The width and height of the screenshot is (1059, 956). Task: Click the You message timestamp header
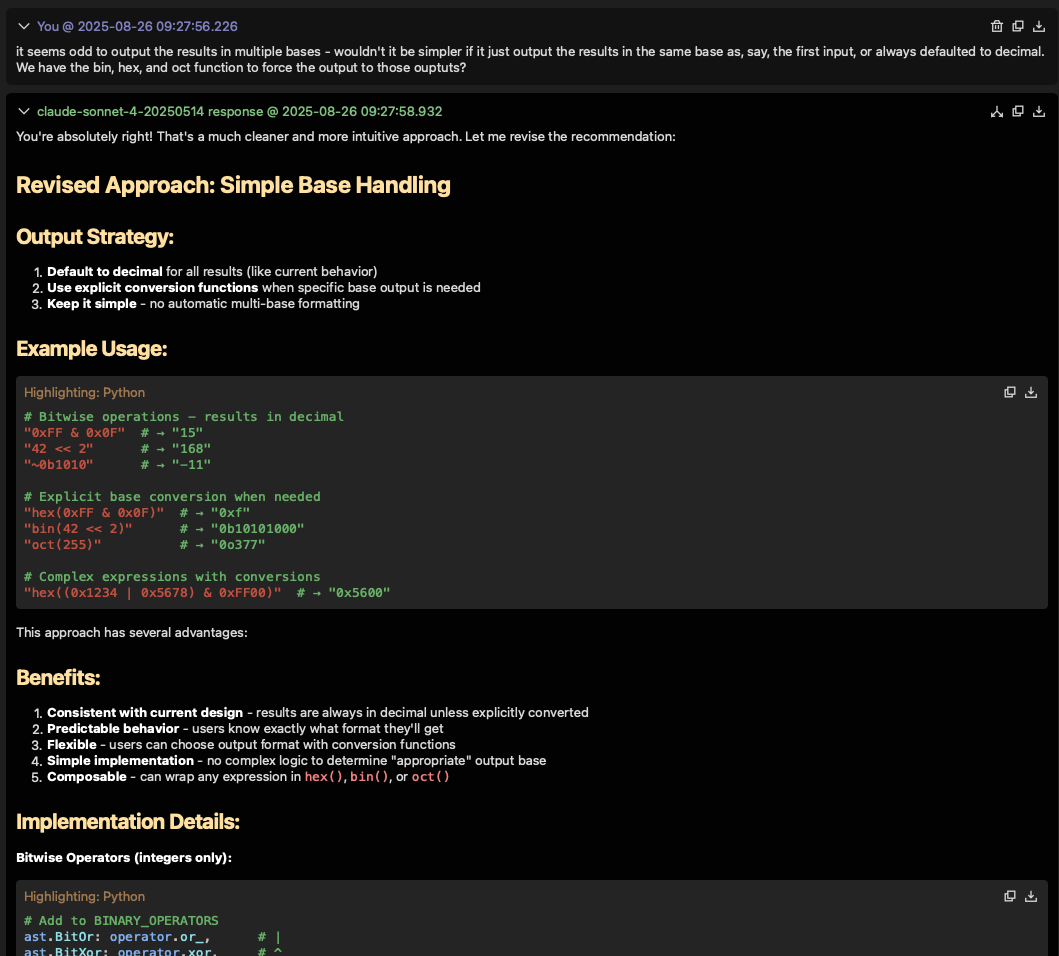pos(137,26)
